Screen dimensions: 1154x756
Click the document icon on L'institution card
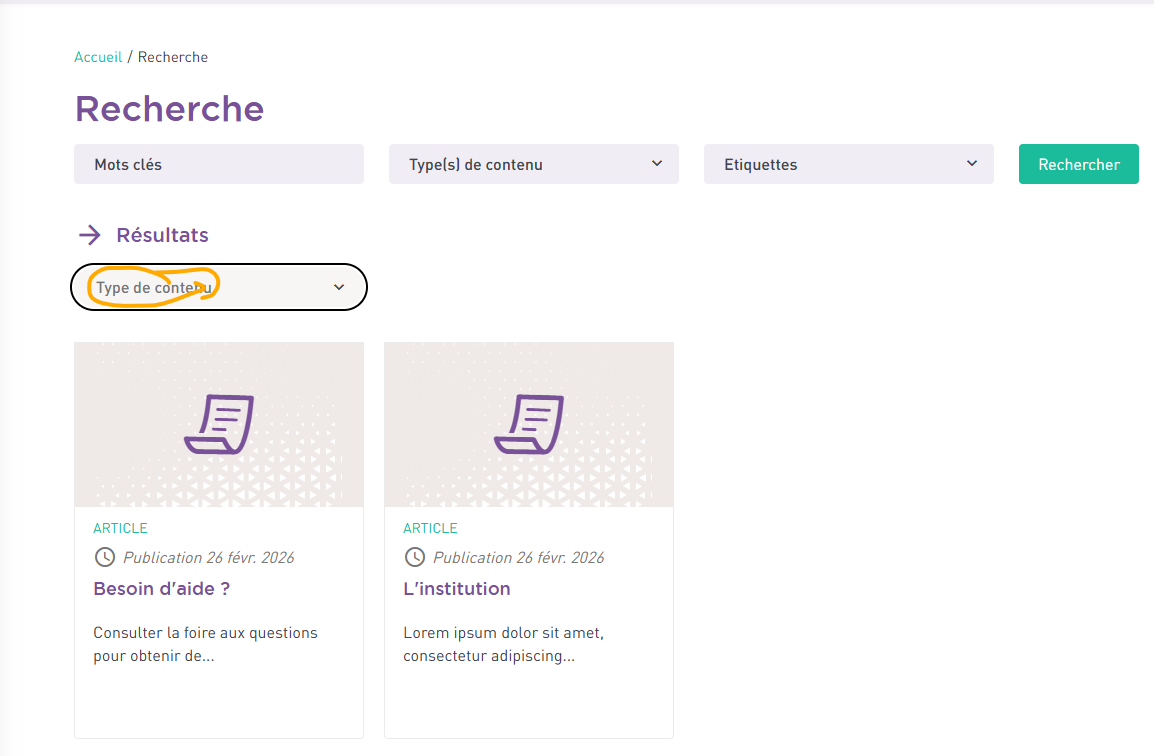[x=529, y=424]
